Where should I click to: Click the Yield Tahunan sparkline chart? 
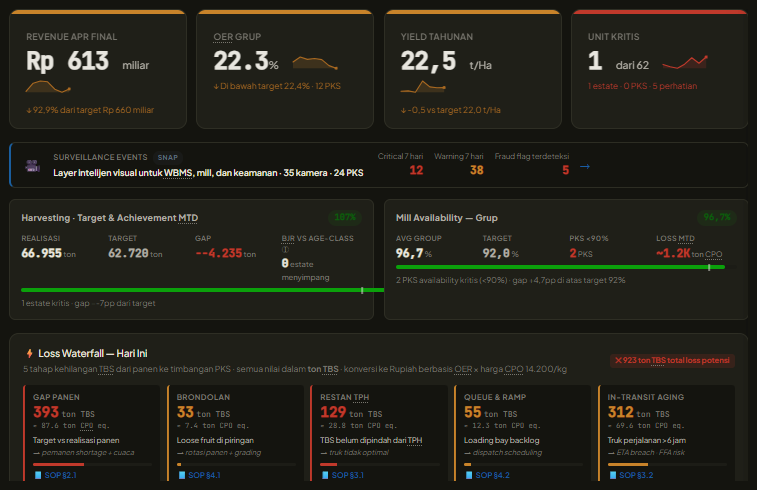pos(423,87)
